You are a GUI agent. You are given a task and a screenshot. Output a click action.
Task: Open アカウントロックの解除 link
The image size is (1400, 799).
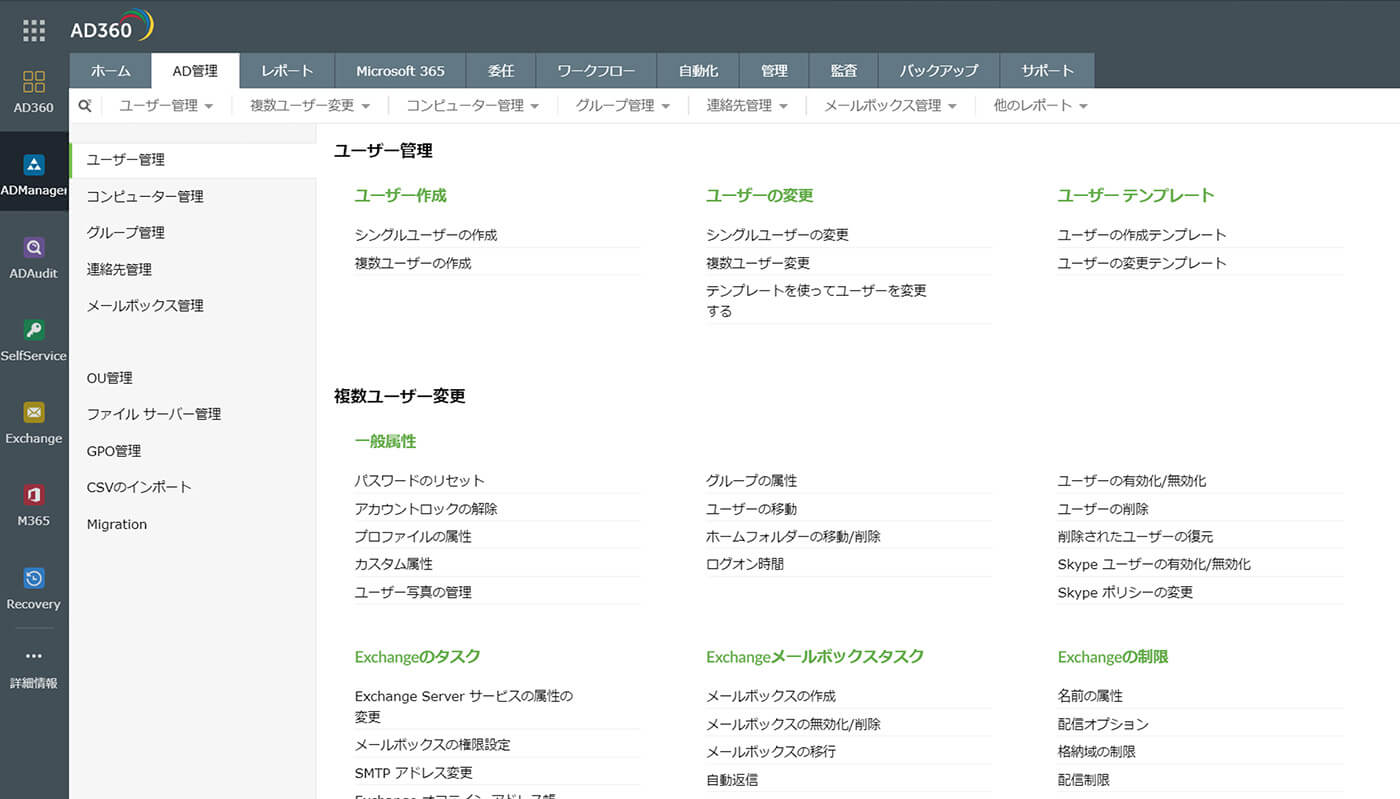tap(426, 509)
